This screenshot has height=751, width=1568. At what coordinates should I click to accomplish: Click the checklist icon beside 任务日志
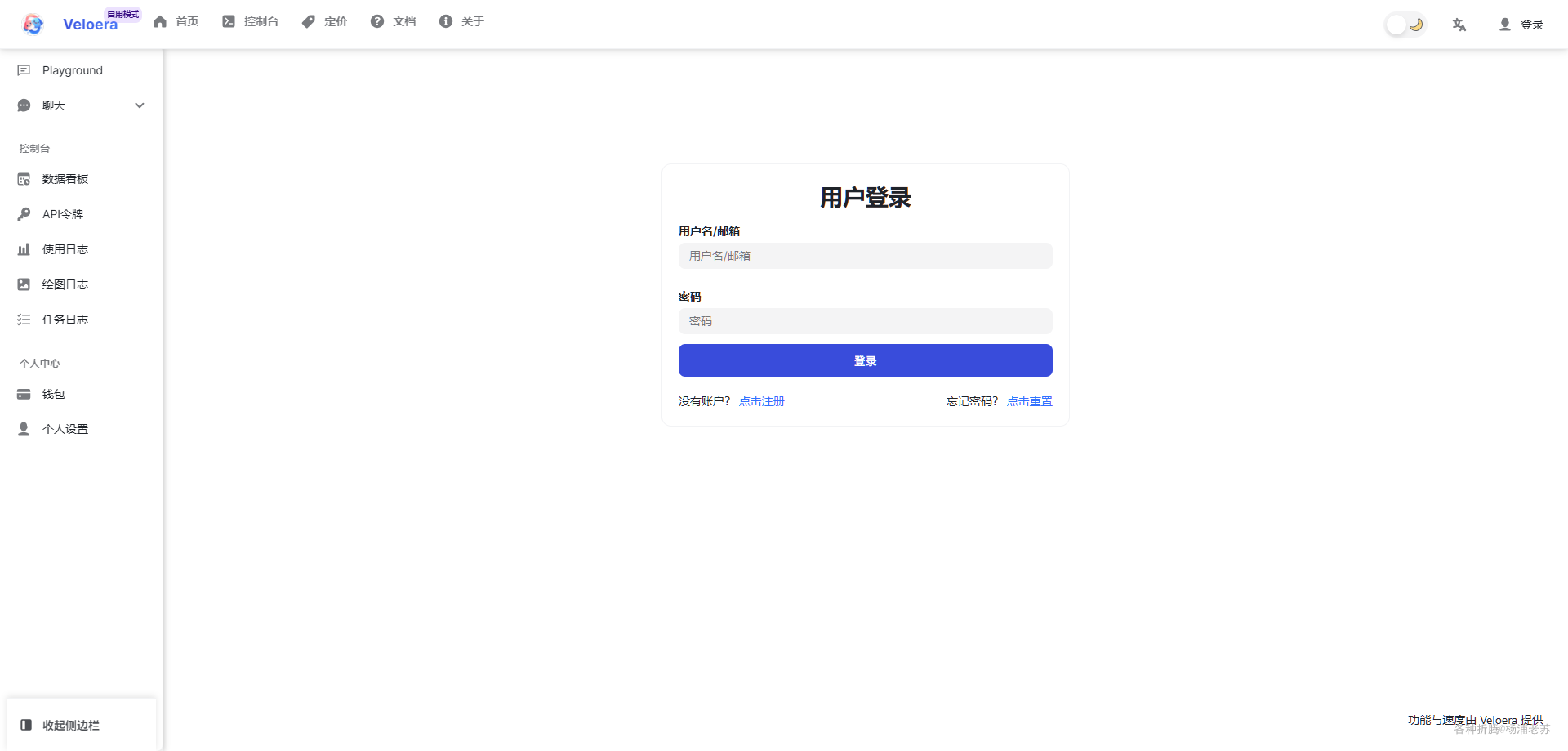[24, 320]
